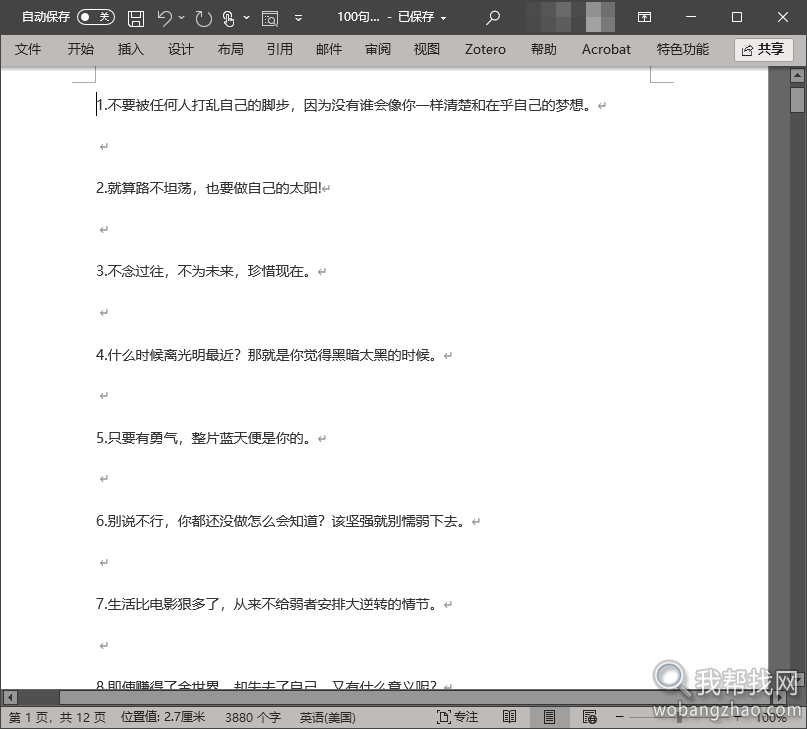Image resolution: width=807 pixels, height=729 pixels.
Task: Click the Redo icon
Action: pos(204,19)
